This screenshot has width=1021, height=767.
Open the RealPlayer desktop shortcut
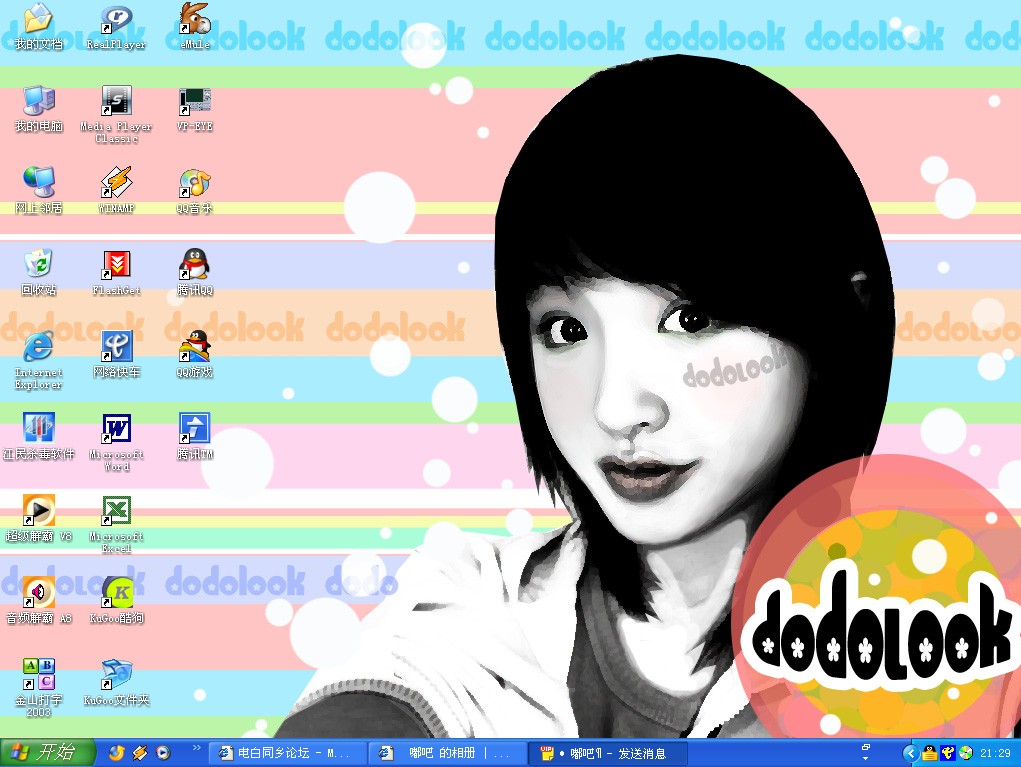116,19
